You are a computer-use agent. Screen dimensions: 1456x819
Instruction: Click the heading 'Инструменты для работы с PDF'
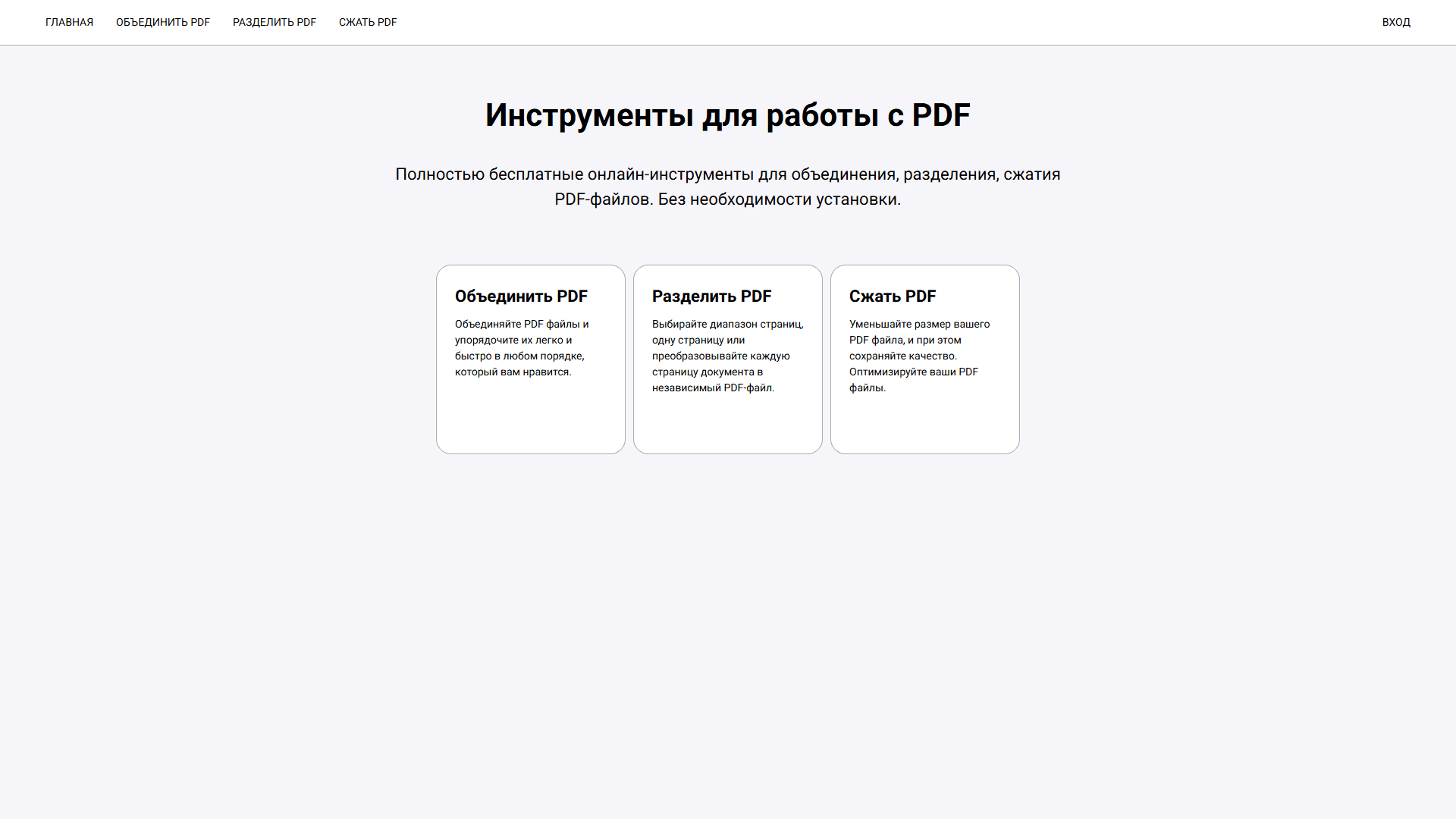coord(728,115)
